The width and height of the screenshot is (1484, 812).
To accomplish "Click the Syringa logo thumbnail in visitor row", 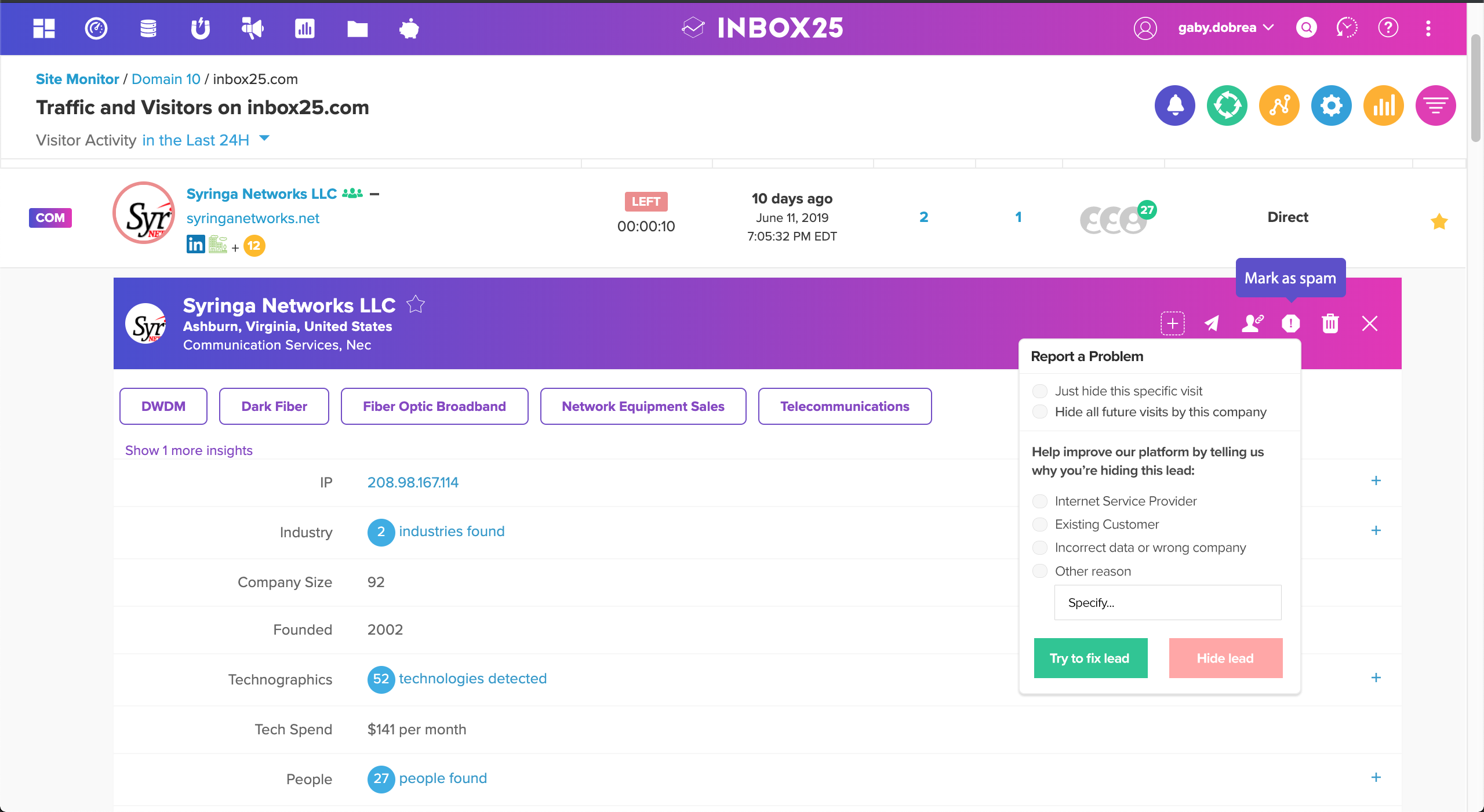I will [x=144, y=213].
